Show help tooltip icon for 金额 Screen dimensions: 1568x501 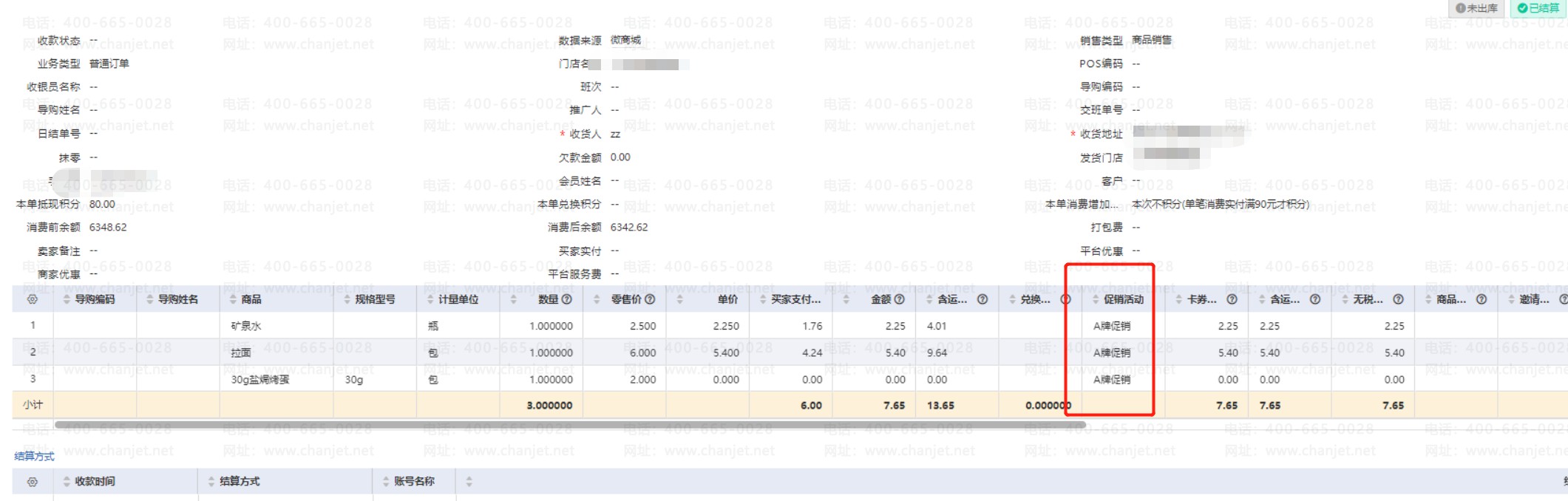[x=900, y=299]
